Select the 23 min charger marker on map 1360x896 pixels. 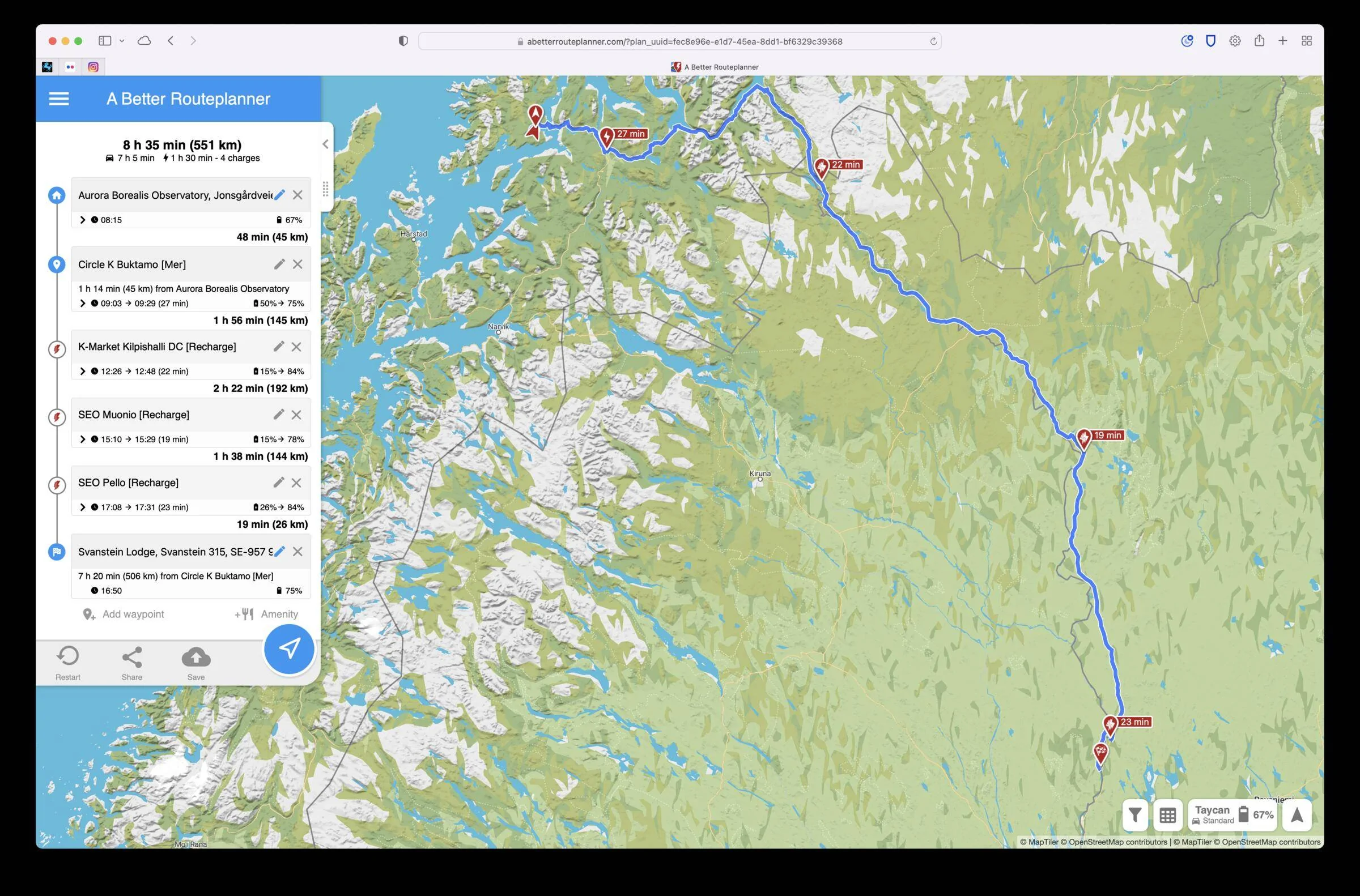coord(1110,725)
